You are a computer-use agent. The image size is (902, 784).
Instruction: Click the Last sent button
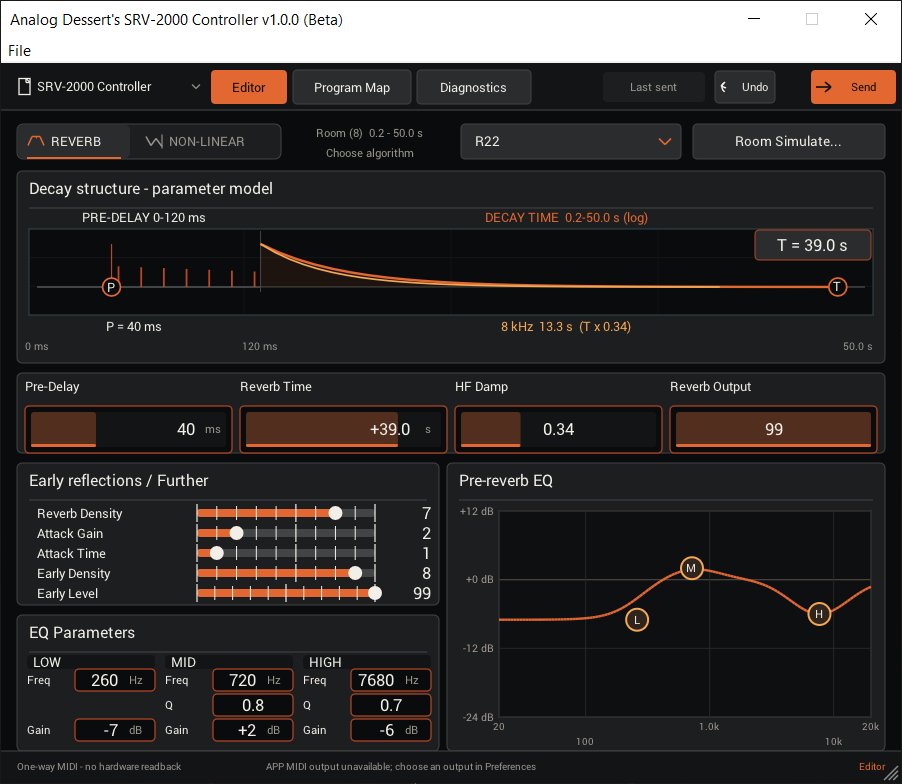tap(653, 87)
